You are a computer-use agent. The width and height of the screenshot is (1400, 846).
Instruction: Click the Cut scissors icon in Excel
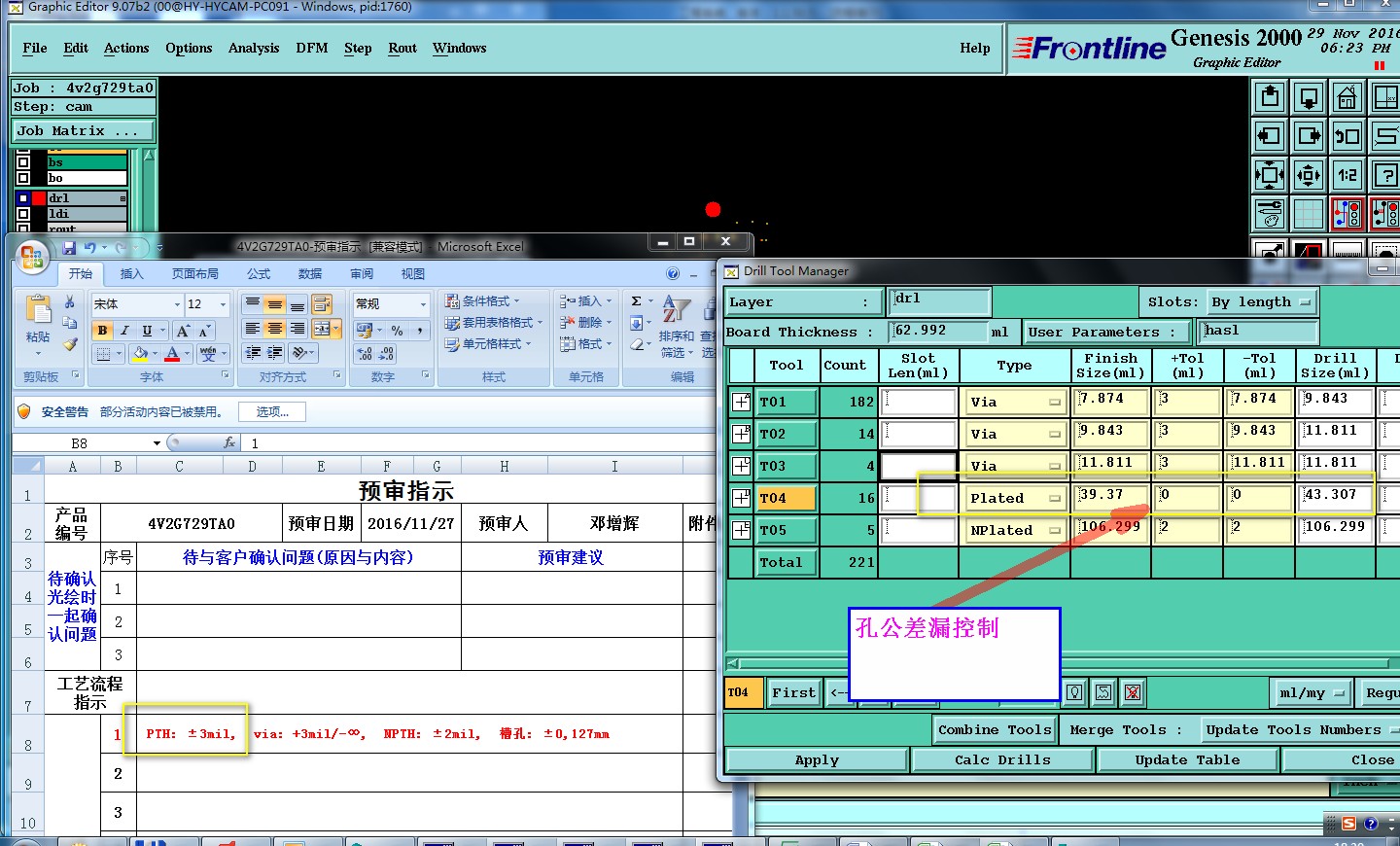click(x=70, y=302)
